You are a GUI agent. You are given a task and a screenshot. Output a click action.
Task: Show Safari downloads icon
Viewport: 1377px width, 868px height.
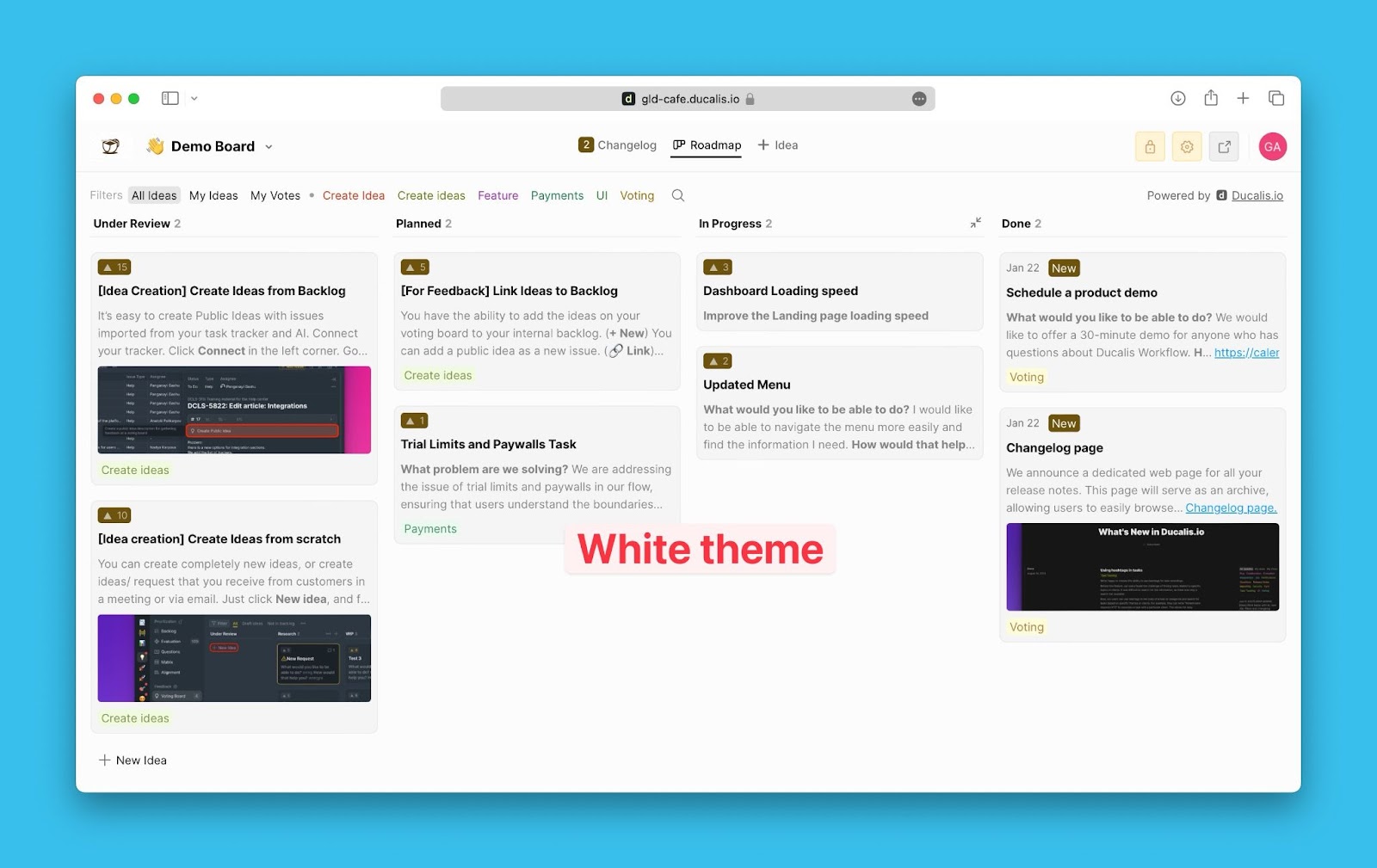(x=1178, y=98)
